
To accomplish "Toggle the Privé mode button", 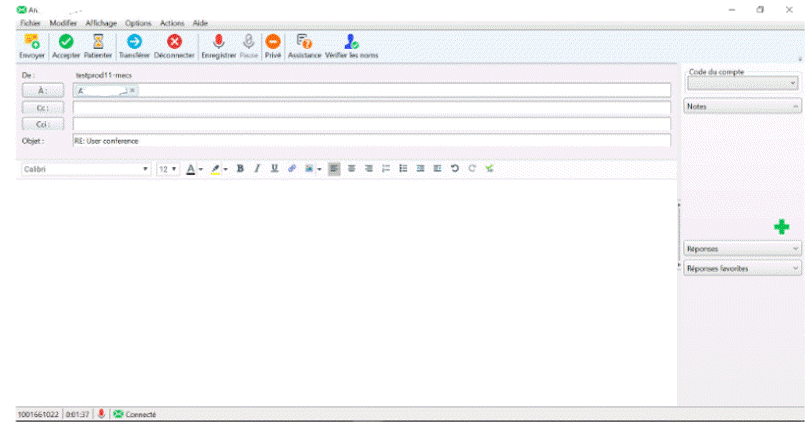I will click(x=273, y=42).
